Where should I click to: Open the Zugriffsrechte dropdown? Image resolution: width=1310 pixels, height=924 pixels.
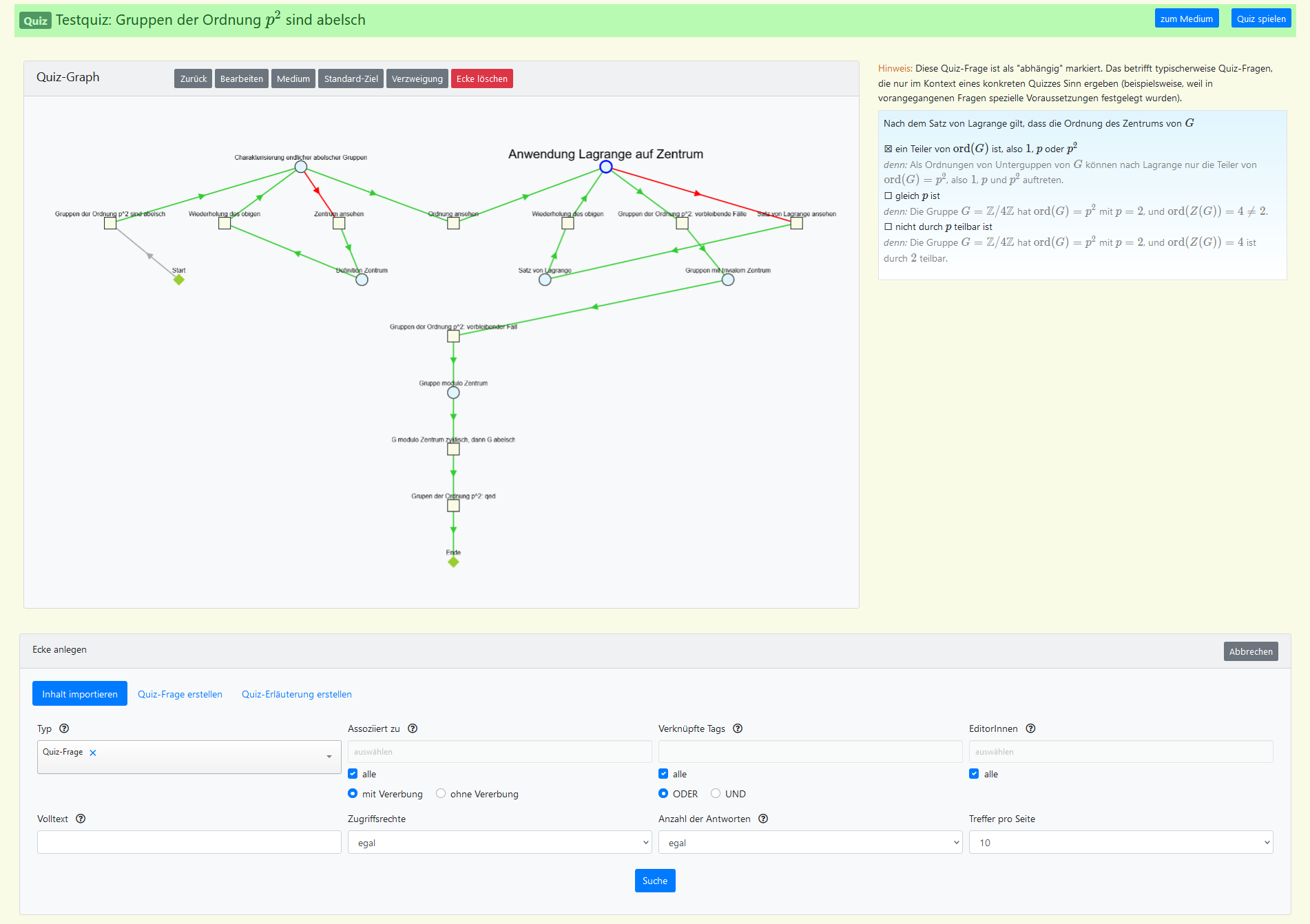tap(499, 842)
